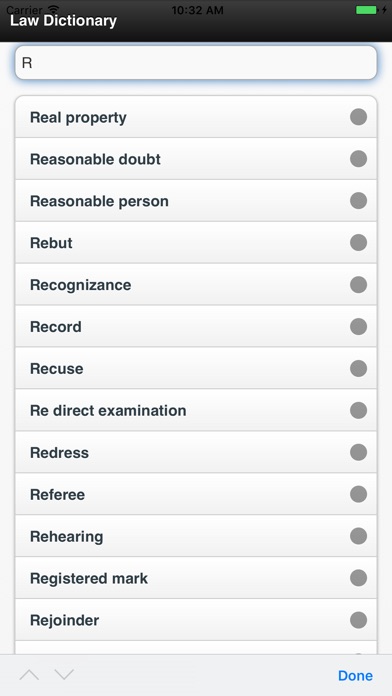The height and width of the screenshot is (696, 392).
Task: Tap the Done keyboard button
Action: click(355, 676)
